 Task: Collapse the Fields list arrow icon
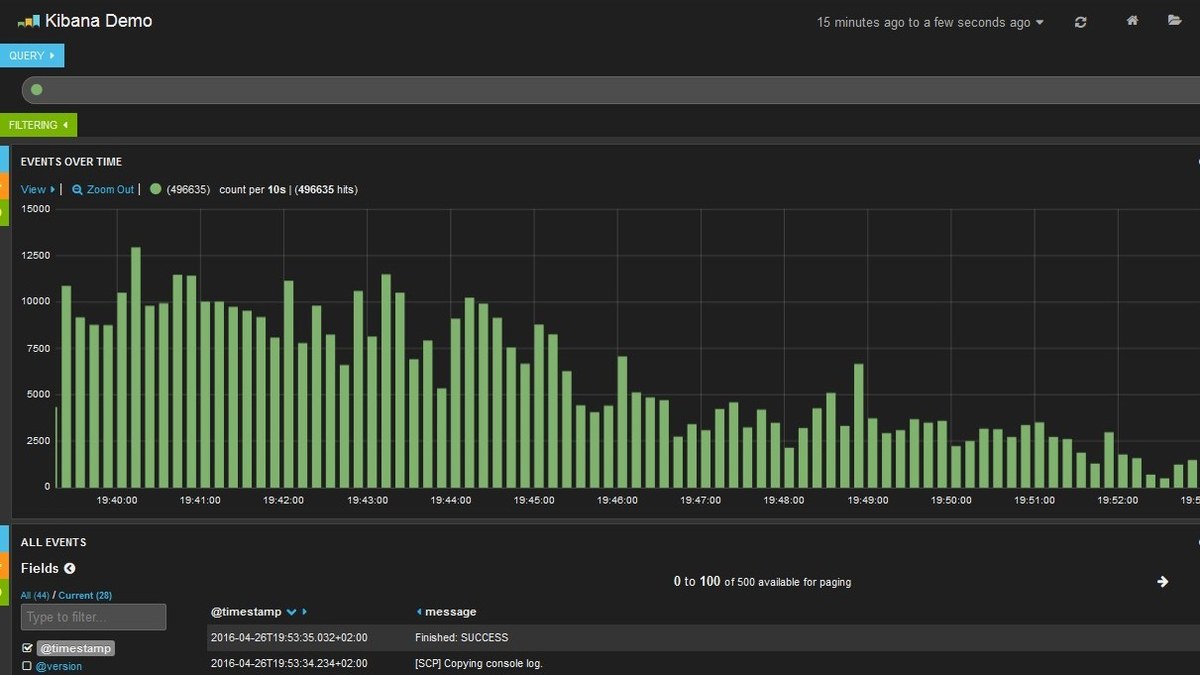pyautogui.click(x=70, y=568)
